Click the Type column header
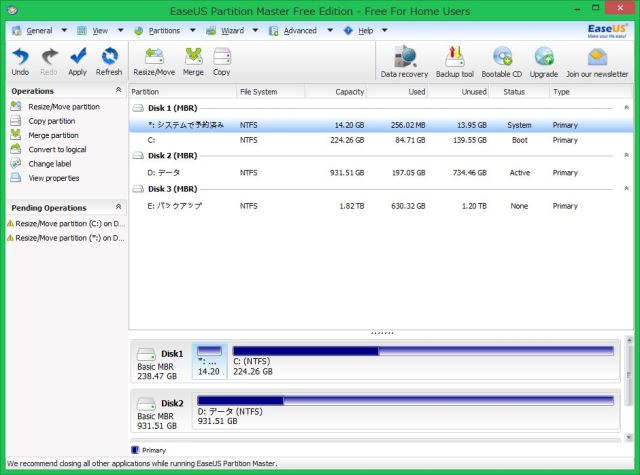 tap(591, 92)
